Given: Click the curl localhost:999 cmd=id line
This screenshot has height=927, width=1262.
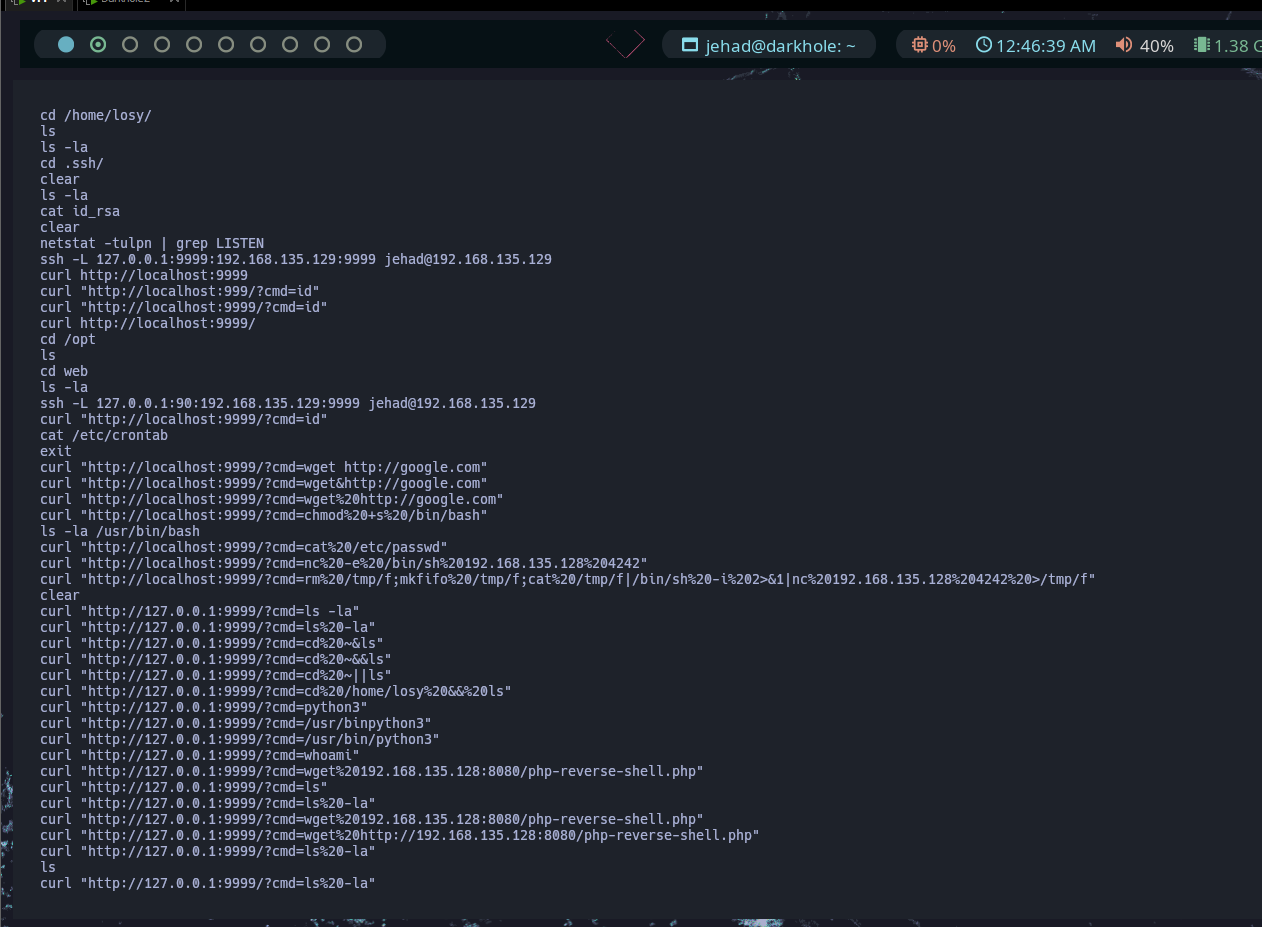Looking at the screenshot, I should 180,291.
